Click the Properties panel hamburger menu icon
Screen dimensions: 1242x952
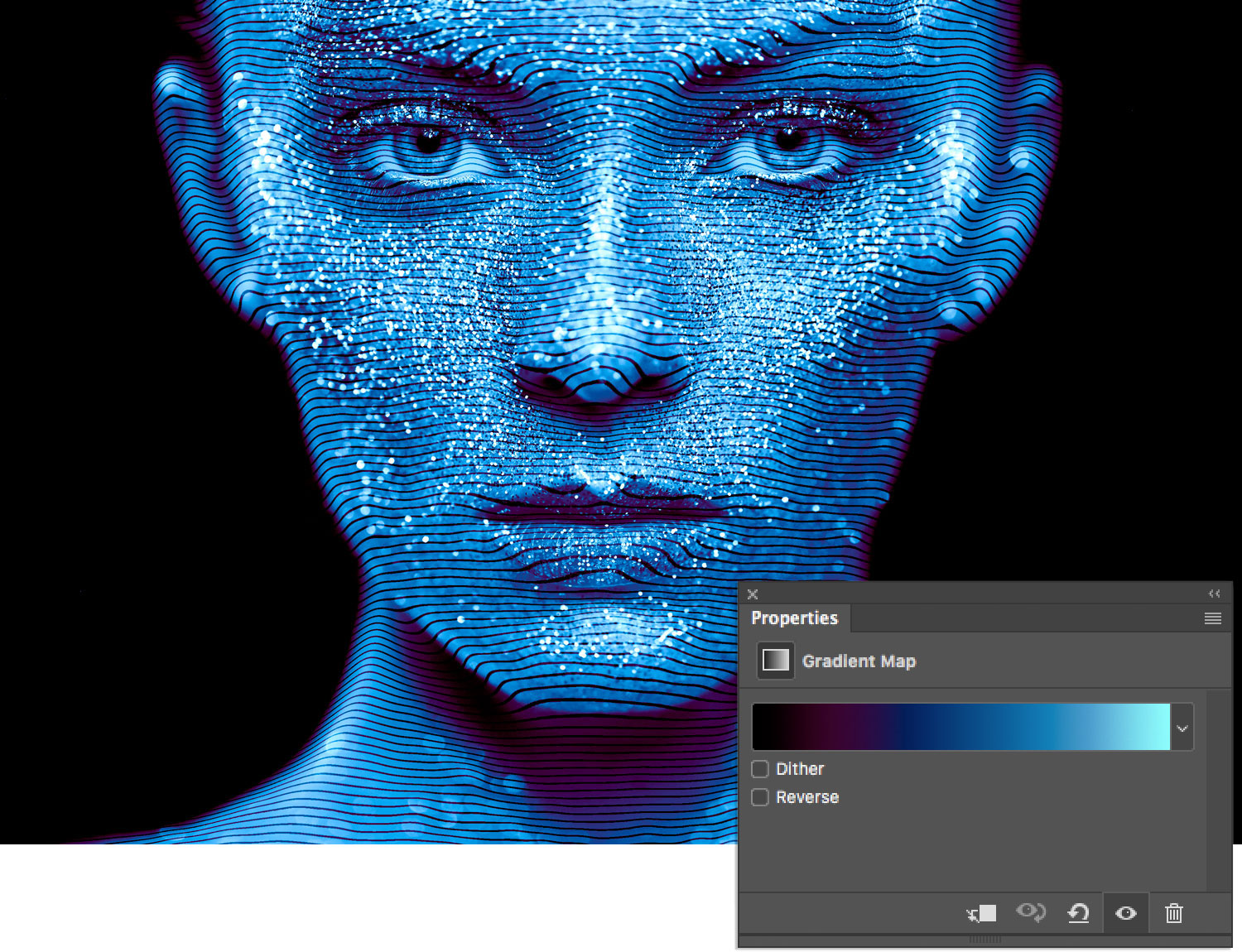pos(1213,618)
